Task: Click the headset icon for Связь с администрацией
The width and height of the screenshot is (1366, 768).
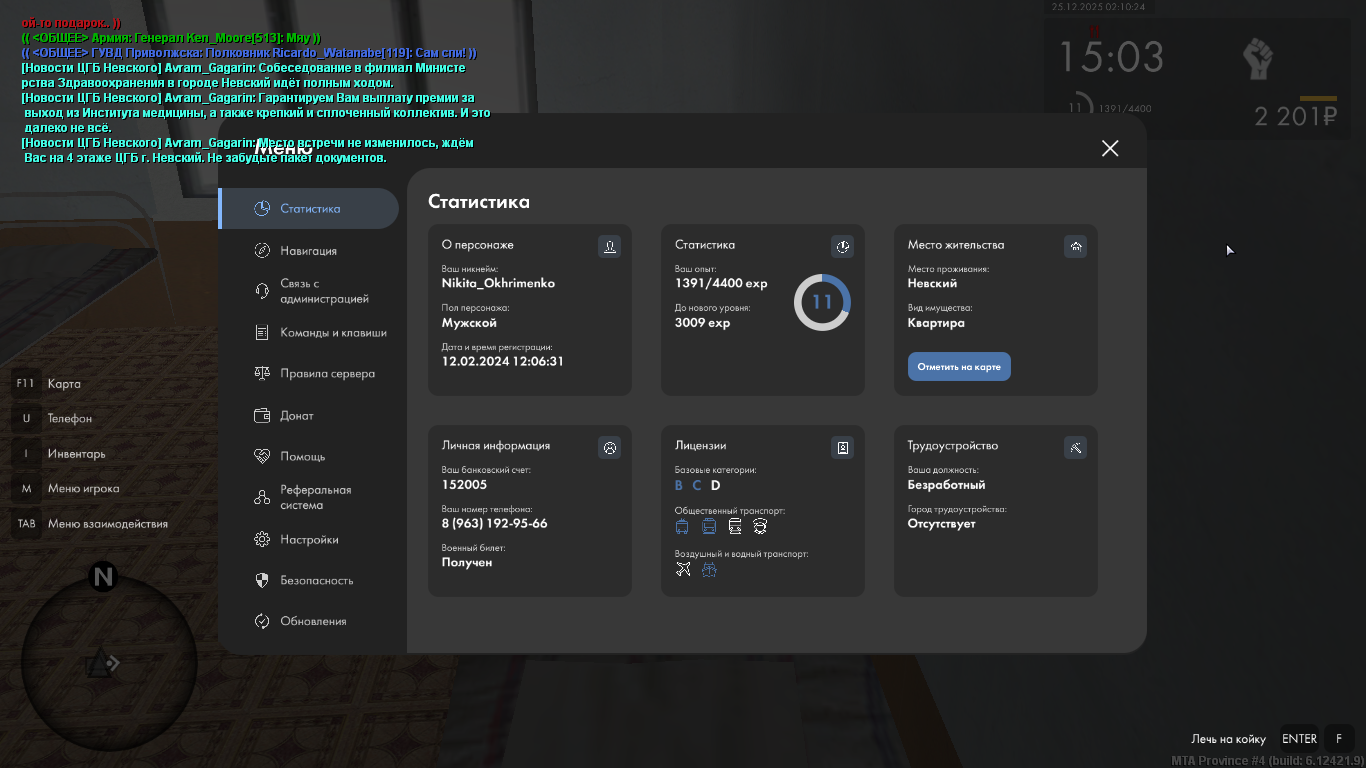Action: (262, 291)
